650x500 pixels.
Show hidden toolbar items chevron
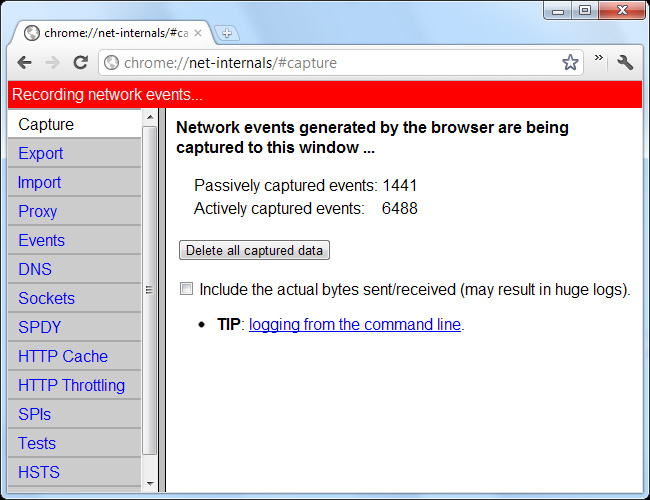pyautogui.click(x=599, y=59)
